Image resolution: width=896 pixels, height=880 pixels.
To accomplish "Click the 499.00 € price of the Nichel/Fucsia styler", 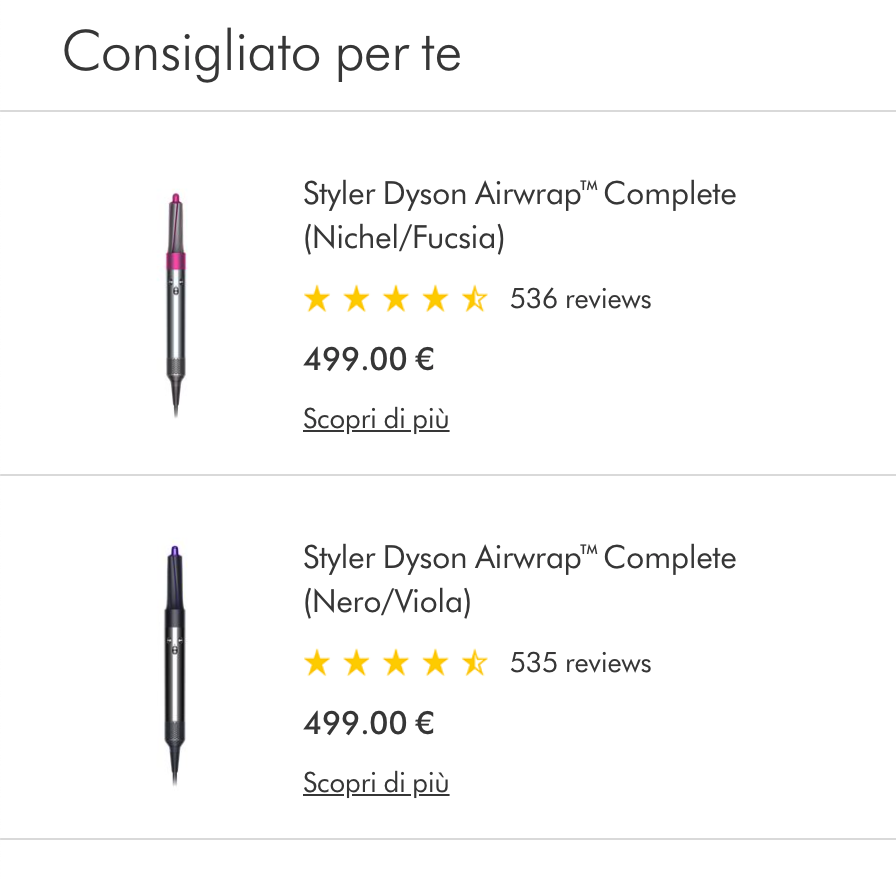I will pyautogui.click(x=368, y=359).
